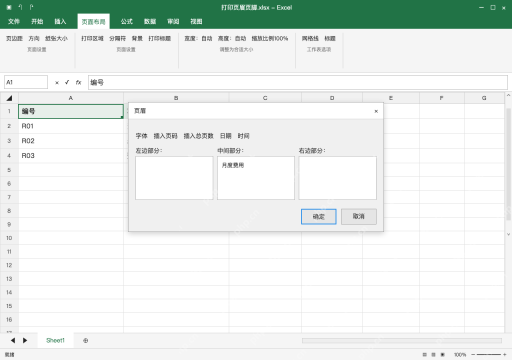This screenshot has width=512, height=360.
Task: Select the 页面布局 page layout tab
Action: click(94, 22)
